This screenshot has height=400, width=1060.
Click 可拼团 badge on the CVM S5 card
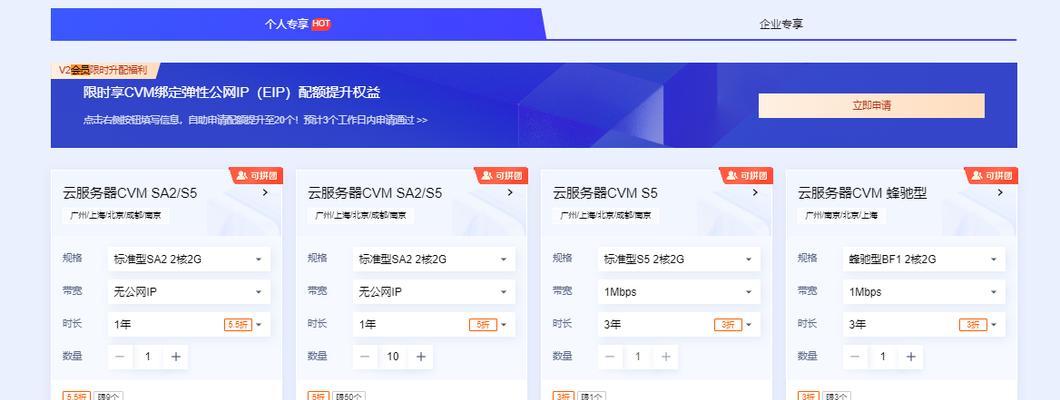pos(746,176)
